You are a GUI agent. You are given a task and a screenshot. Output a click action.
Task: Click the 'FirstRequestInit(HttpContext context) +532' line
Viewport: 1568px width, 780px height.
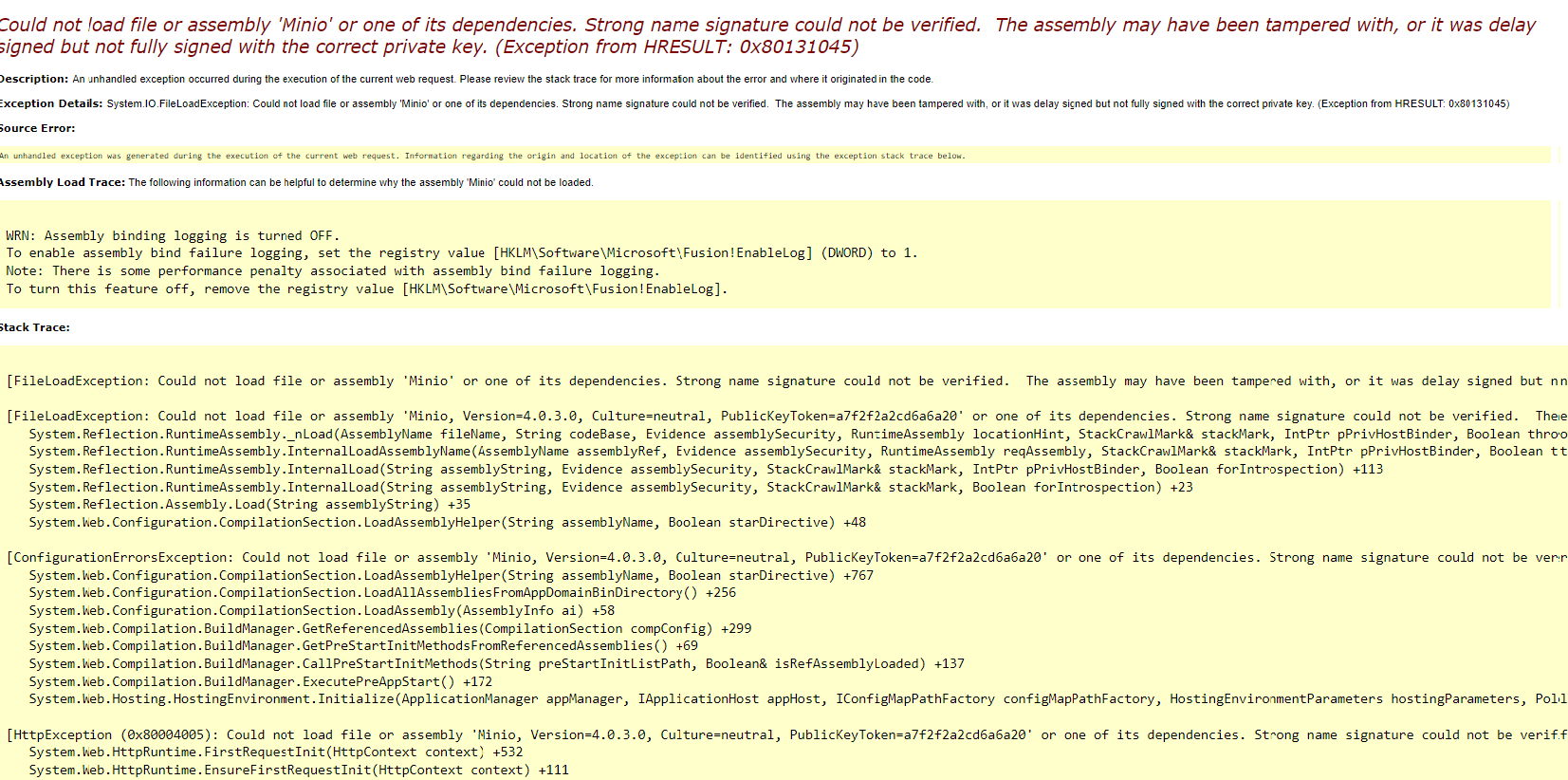point(276,752)
